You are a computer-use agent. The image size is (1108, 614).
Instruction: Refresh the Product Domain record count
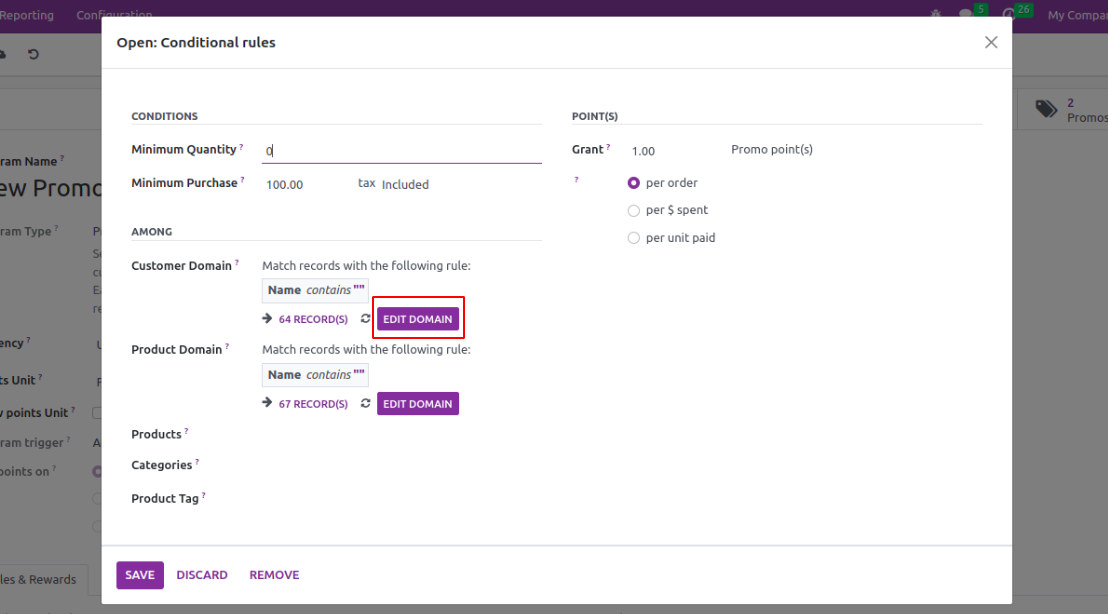pos(366,404)
